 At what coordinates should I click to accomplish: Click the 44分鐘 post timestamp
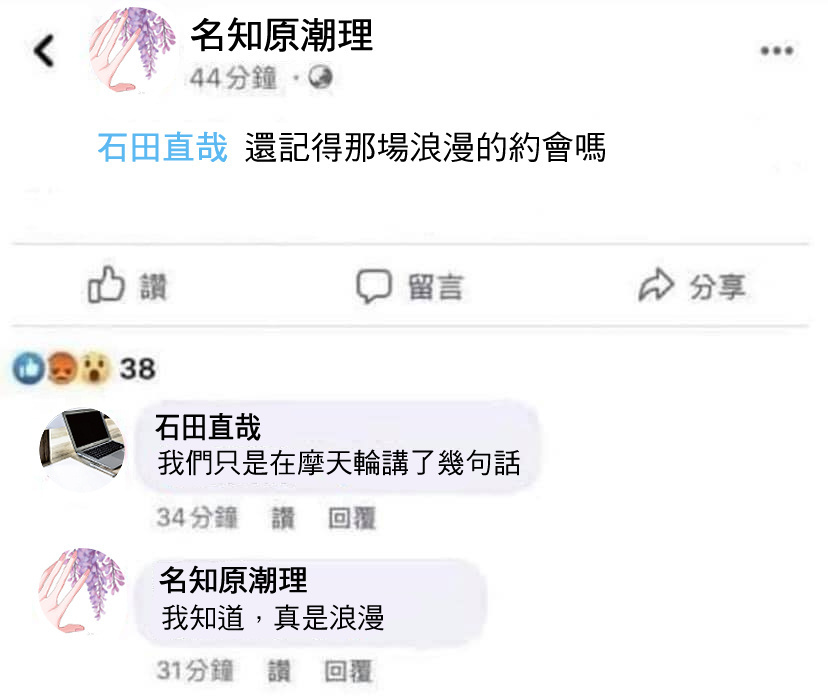233,78
